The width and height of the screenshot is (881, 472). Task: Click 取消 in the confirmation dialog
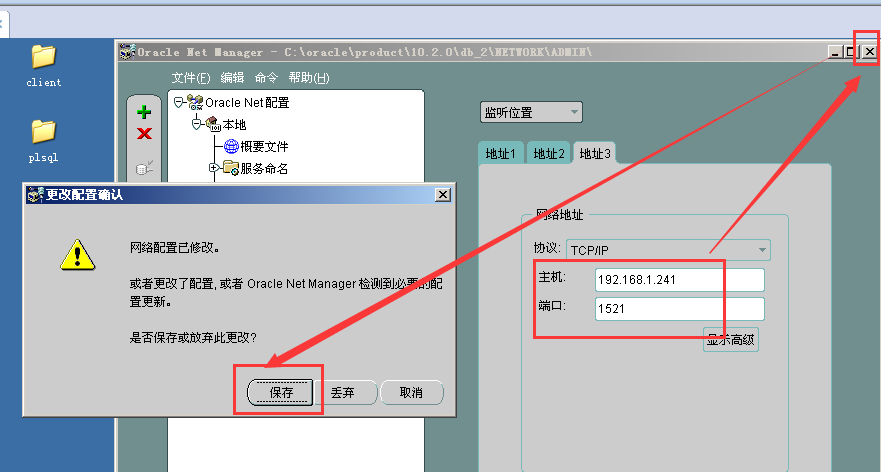pos(411,392)
